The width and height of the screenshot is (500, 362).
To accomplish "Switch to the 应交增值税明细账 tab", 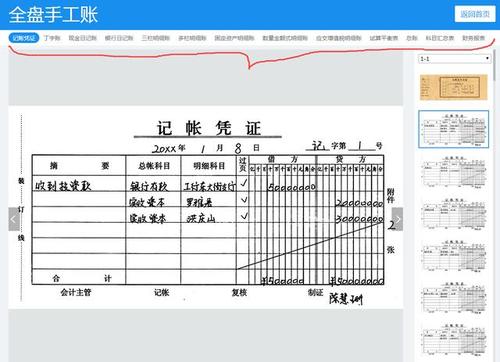I will point(339,38).
